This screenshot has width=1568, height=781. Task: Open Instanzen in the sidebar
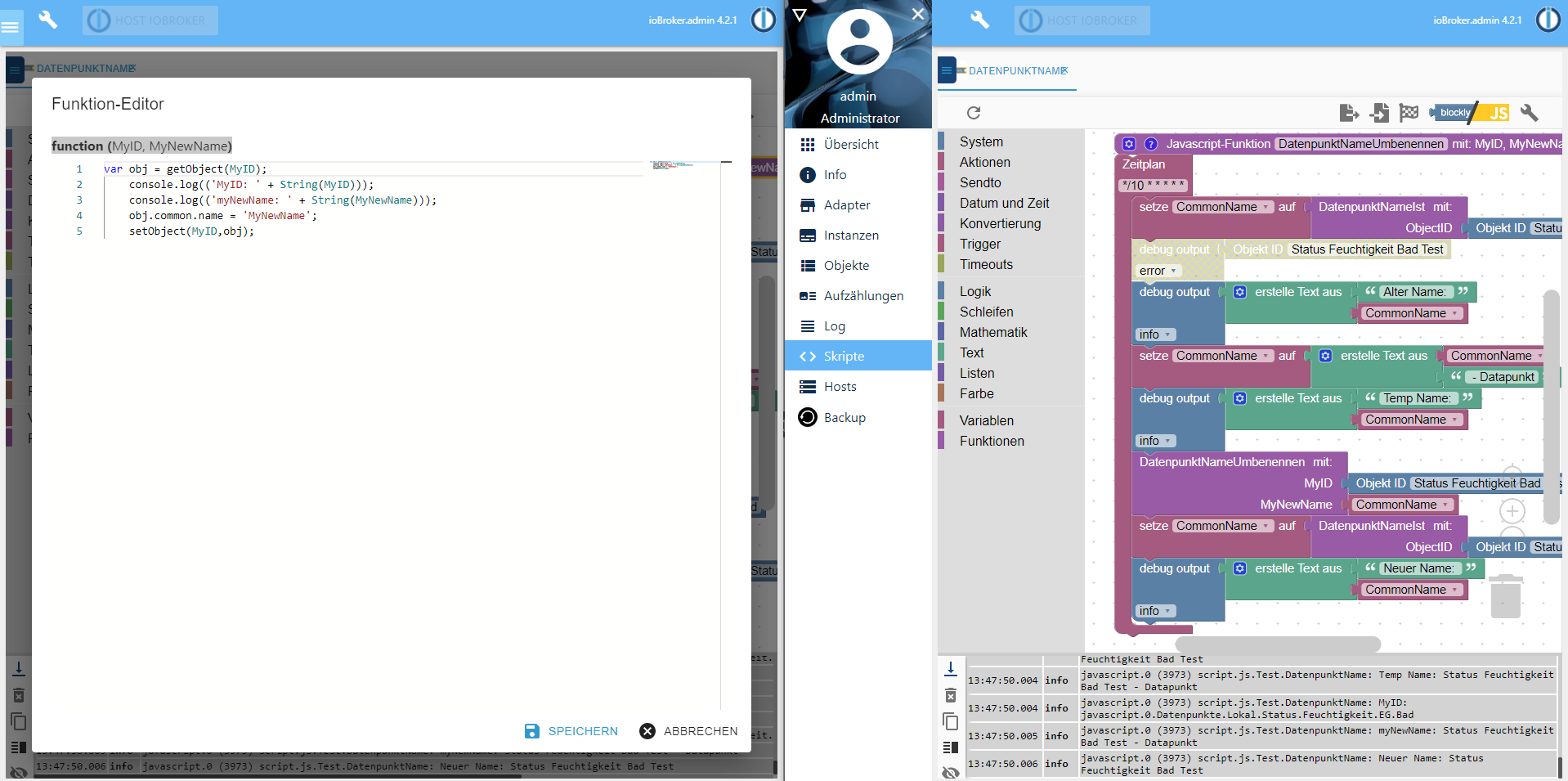coord(858,236)
